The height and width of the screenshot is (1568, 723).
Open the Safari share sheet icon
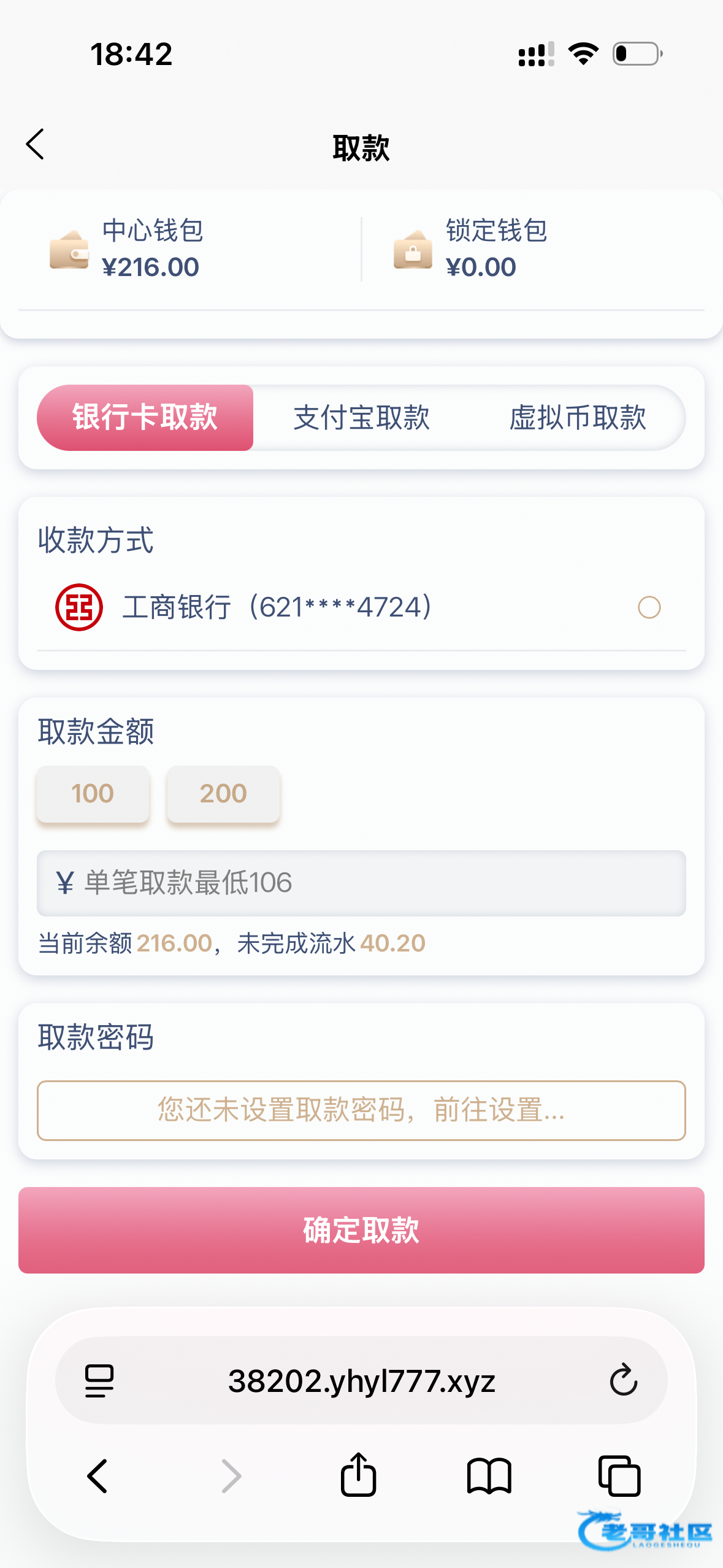click(358, 1475)
